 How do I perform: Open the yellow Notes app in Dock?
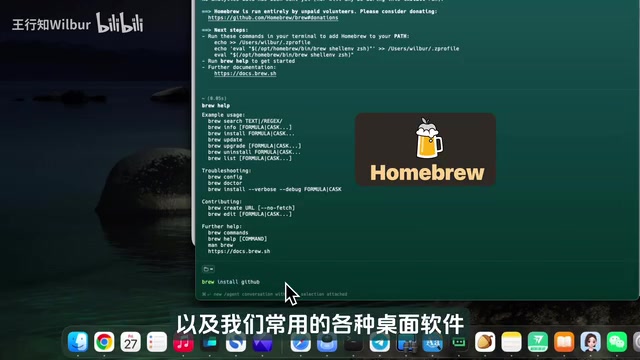tap(511, 342)
